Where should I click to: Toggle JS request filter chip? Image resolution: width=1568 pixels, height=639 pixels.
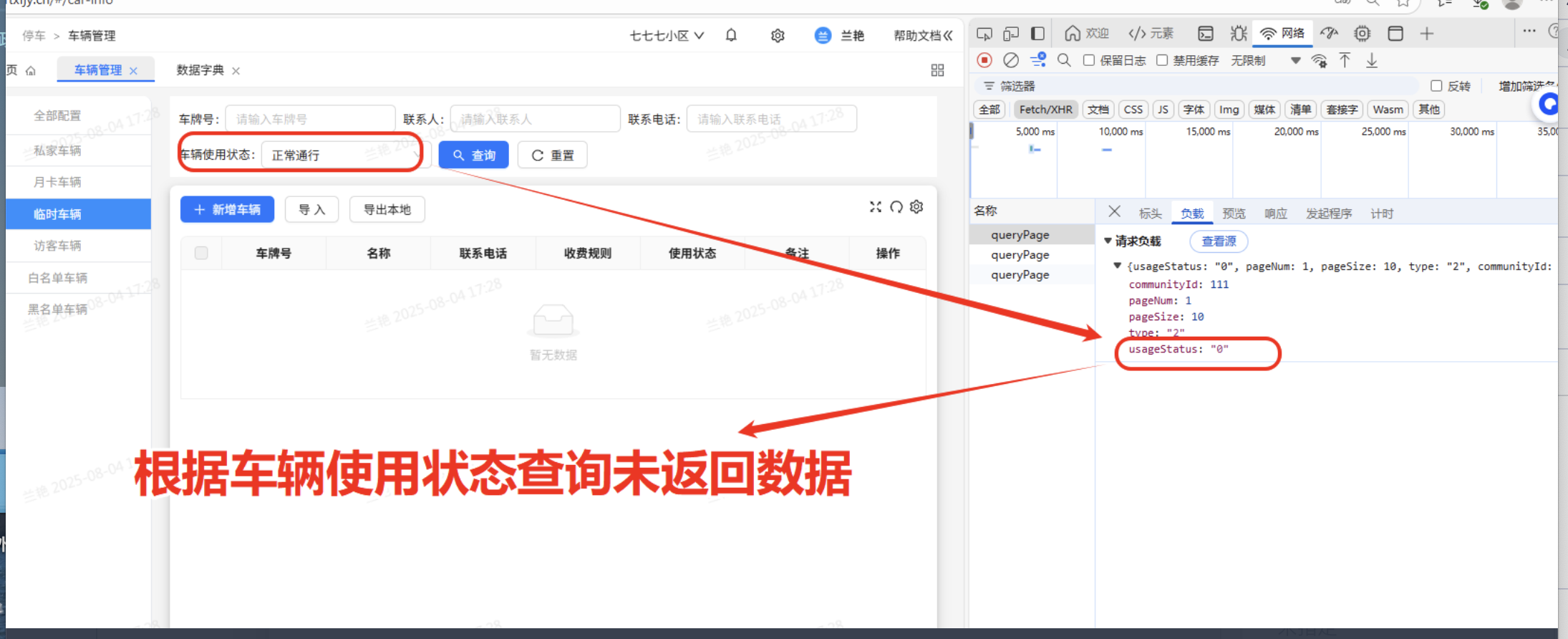1163,110
